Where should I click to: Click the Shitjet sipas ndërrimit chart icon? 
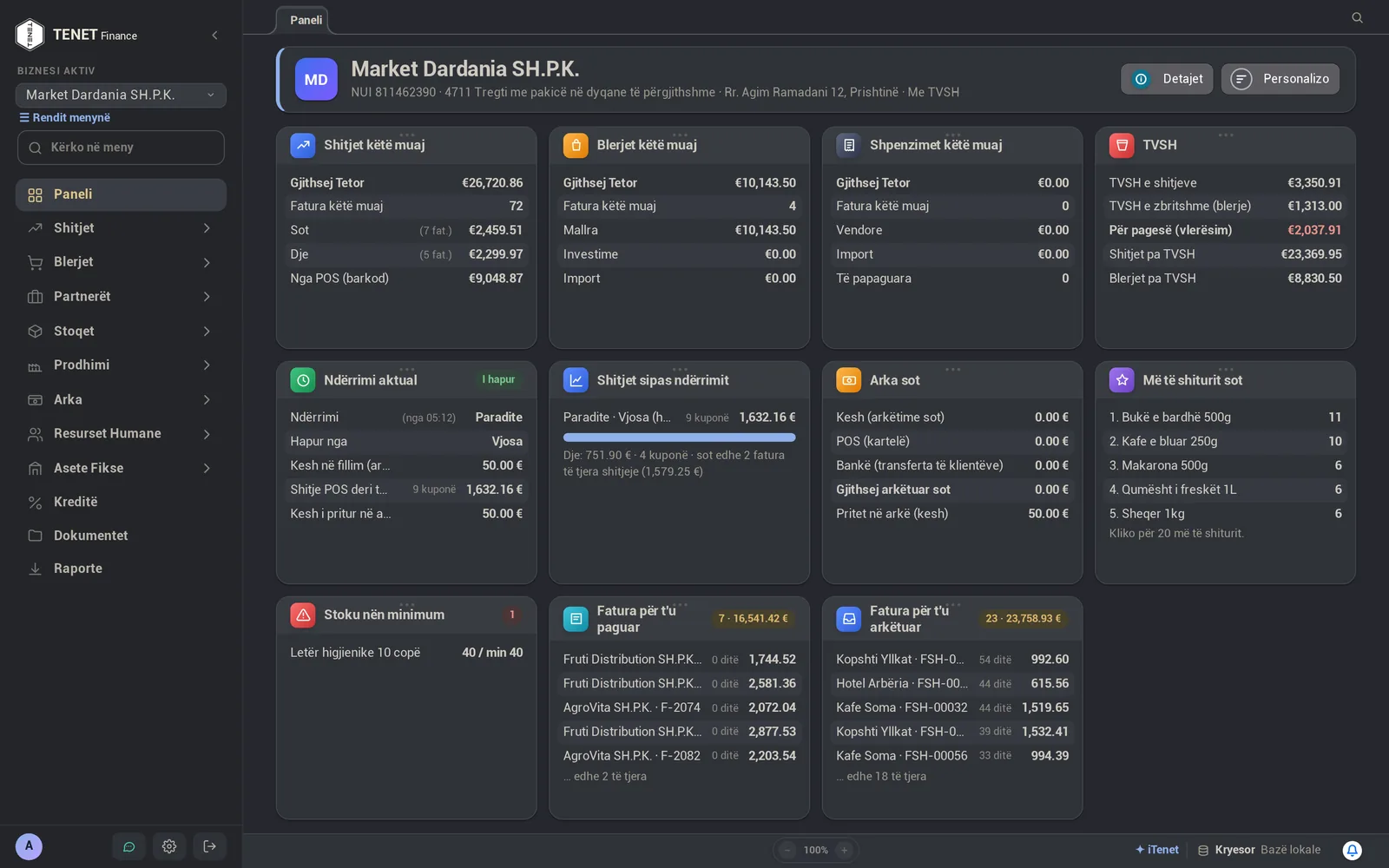(x=576, y=380)
